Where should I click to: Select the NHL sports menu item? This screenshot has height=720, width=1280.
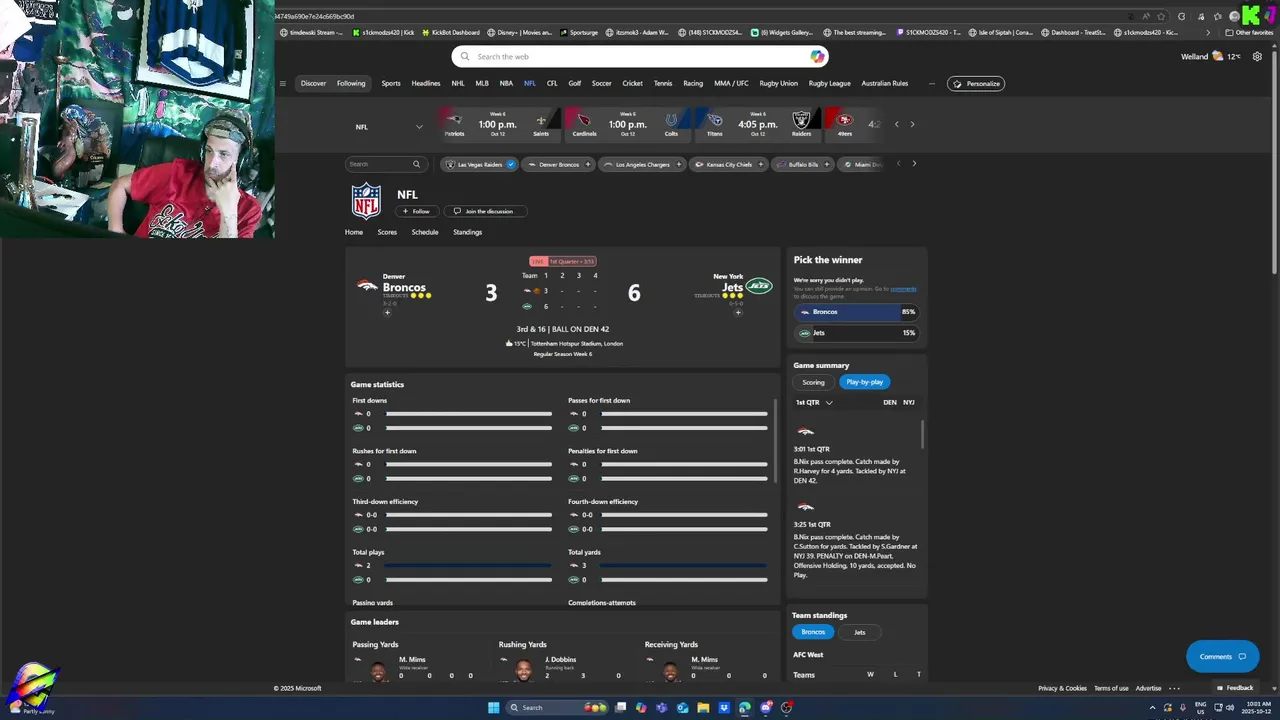[458, 84]
